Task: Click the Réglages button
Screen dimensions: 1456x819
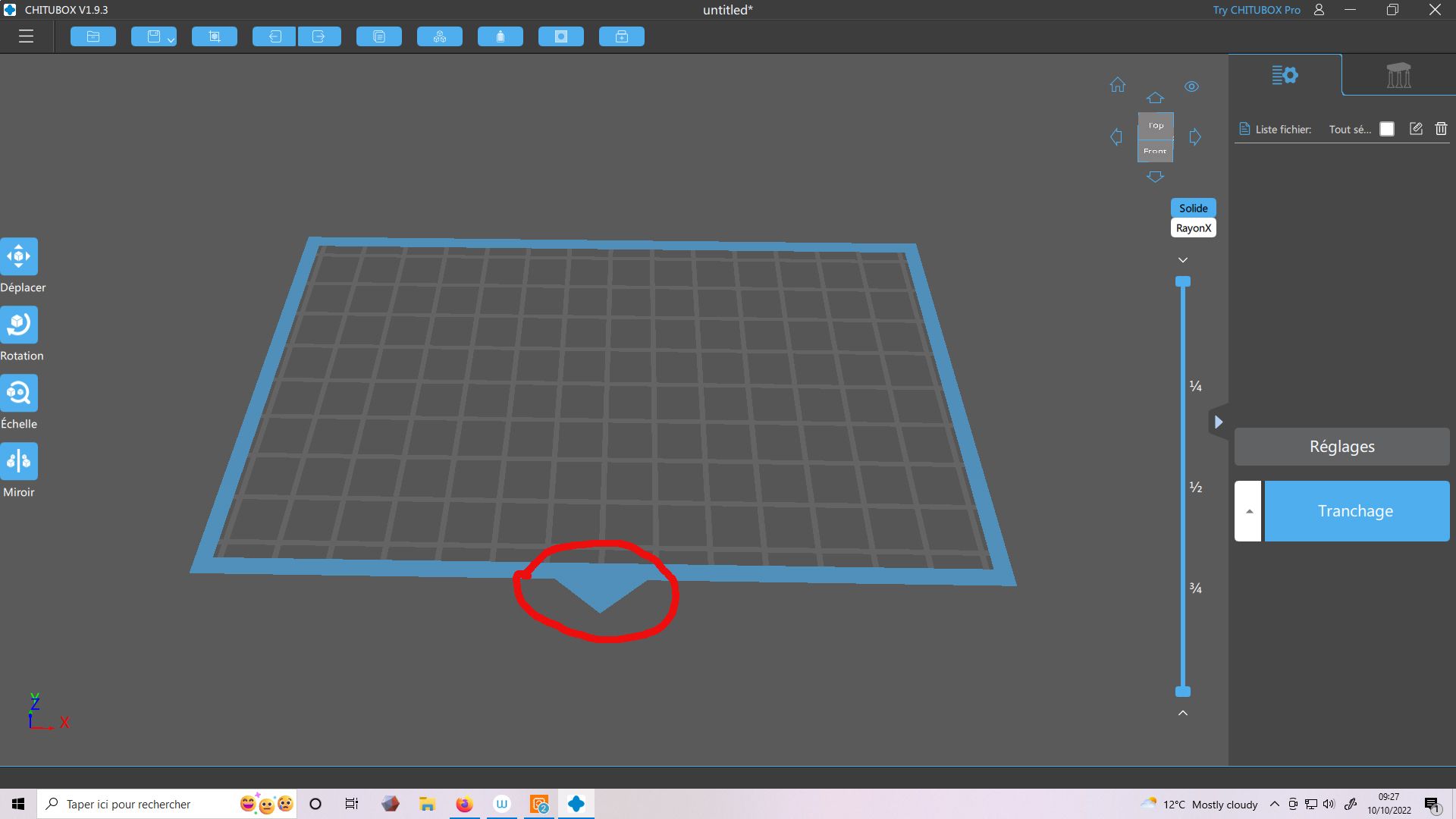Action: 1341,447
